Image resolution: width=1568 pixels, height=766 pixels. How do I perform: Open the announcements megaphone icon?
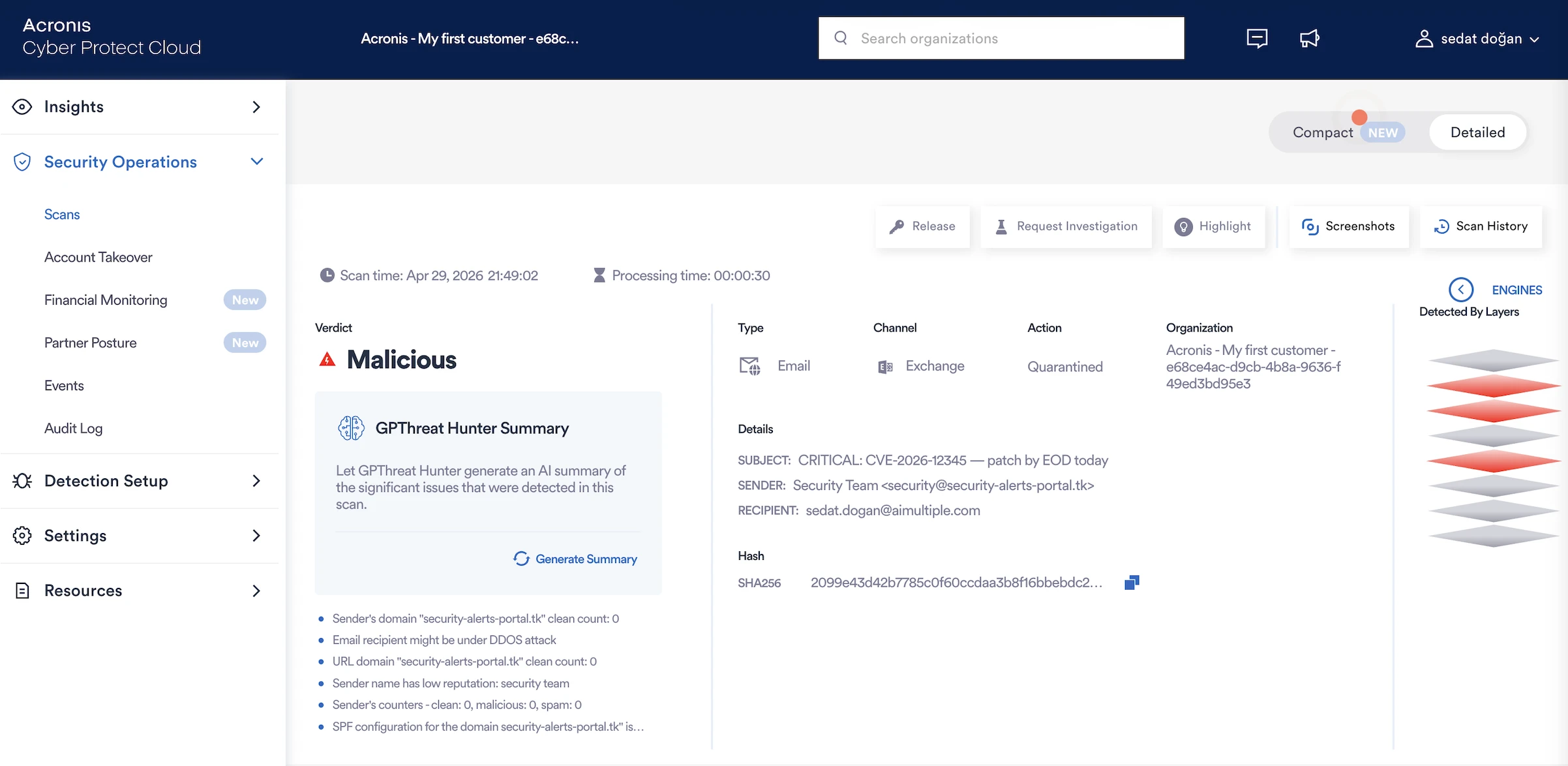tap(1309, 38)
